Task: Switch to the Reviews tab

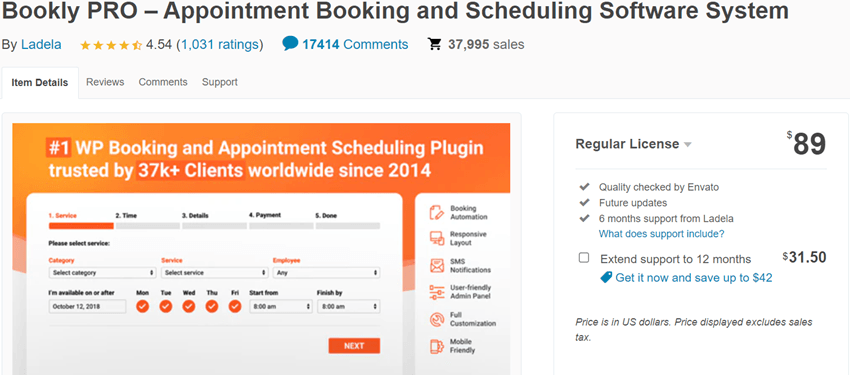Action: pyautogui.click(x=105, y=82)
